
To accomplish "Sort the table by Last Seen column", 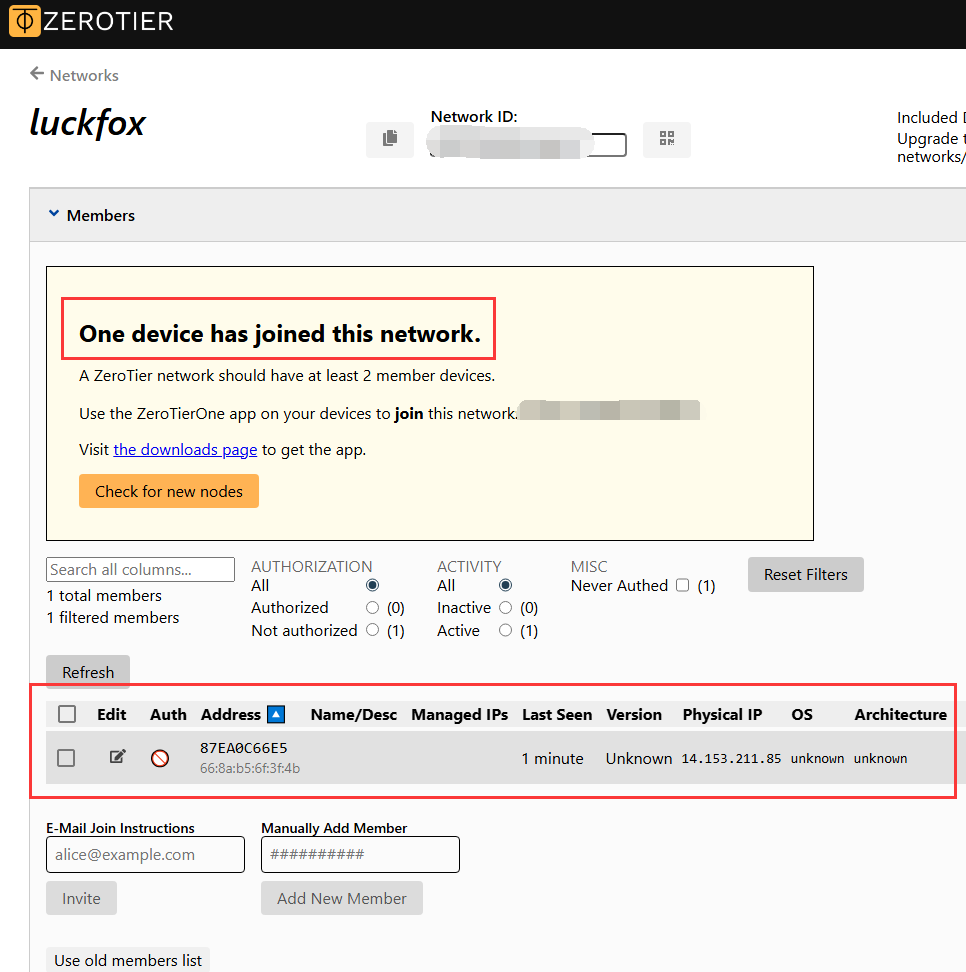I will click(x=557, y=714).
